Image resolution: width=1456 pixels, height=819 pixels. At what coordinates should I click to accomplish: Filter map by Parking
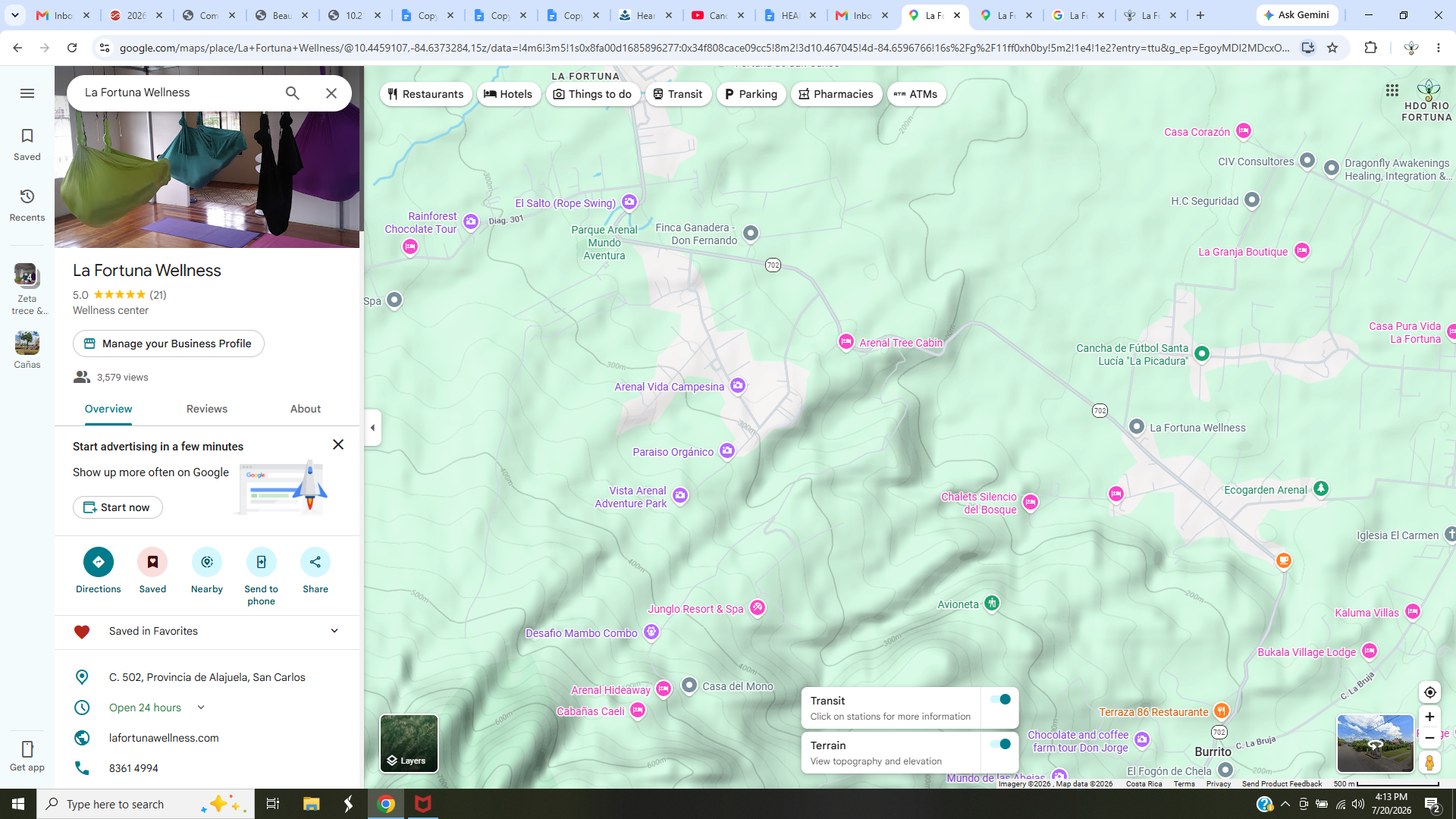coord(751,94)
